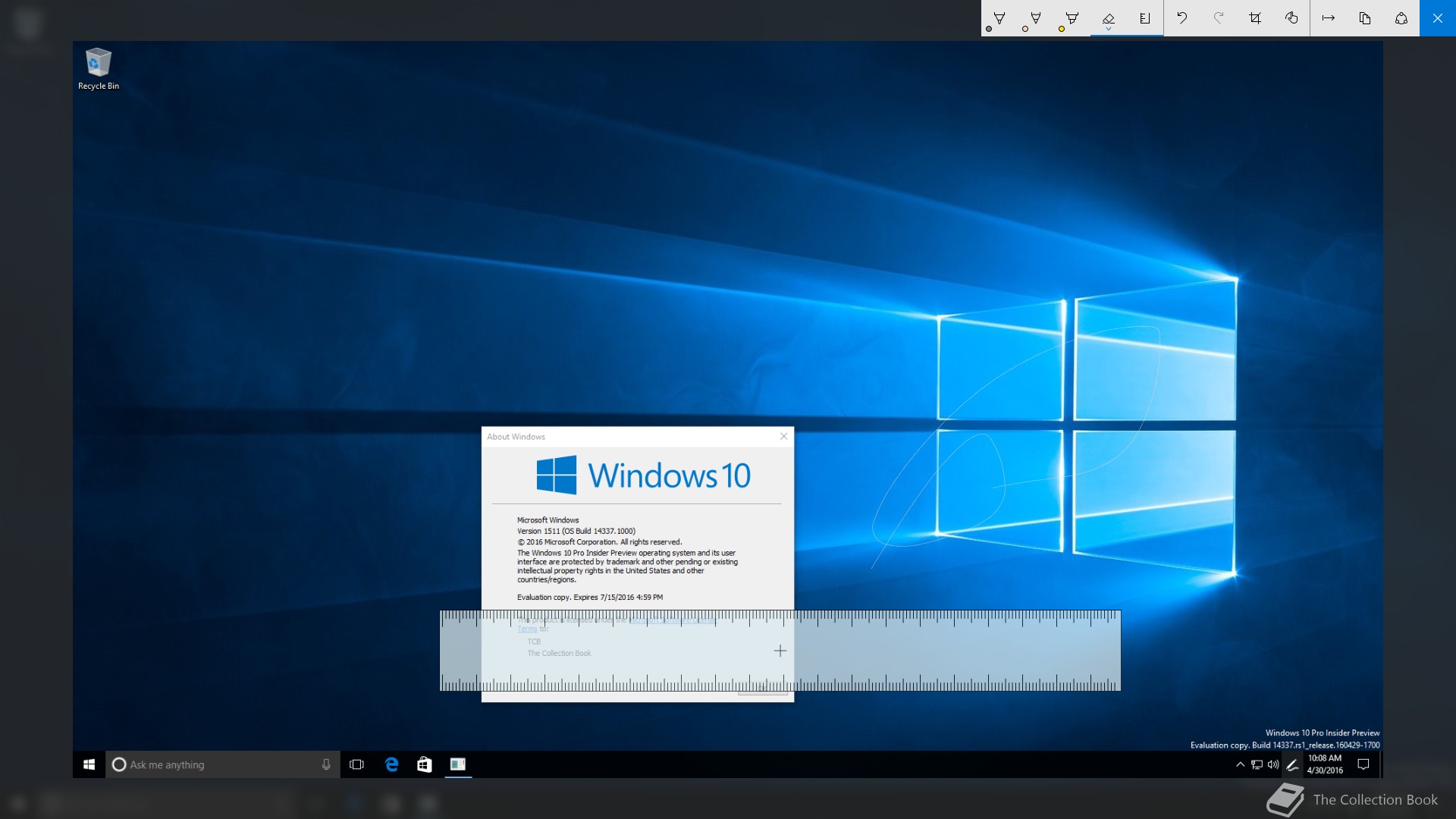The height and width of the screenshot is (819, 1456).
Task: Open Task View on taskbar
Action: [356, 764]
